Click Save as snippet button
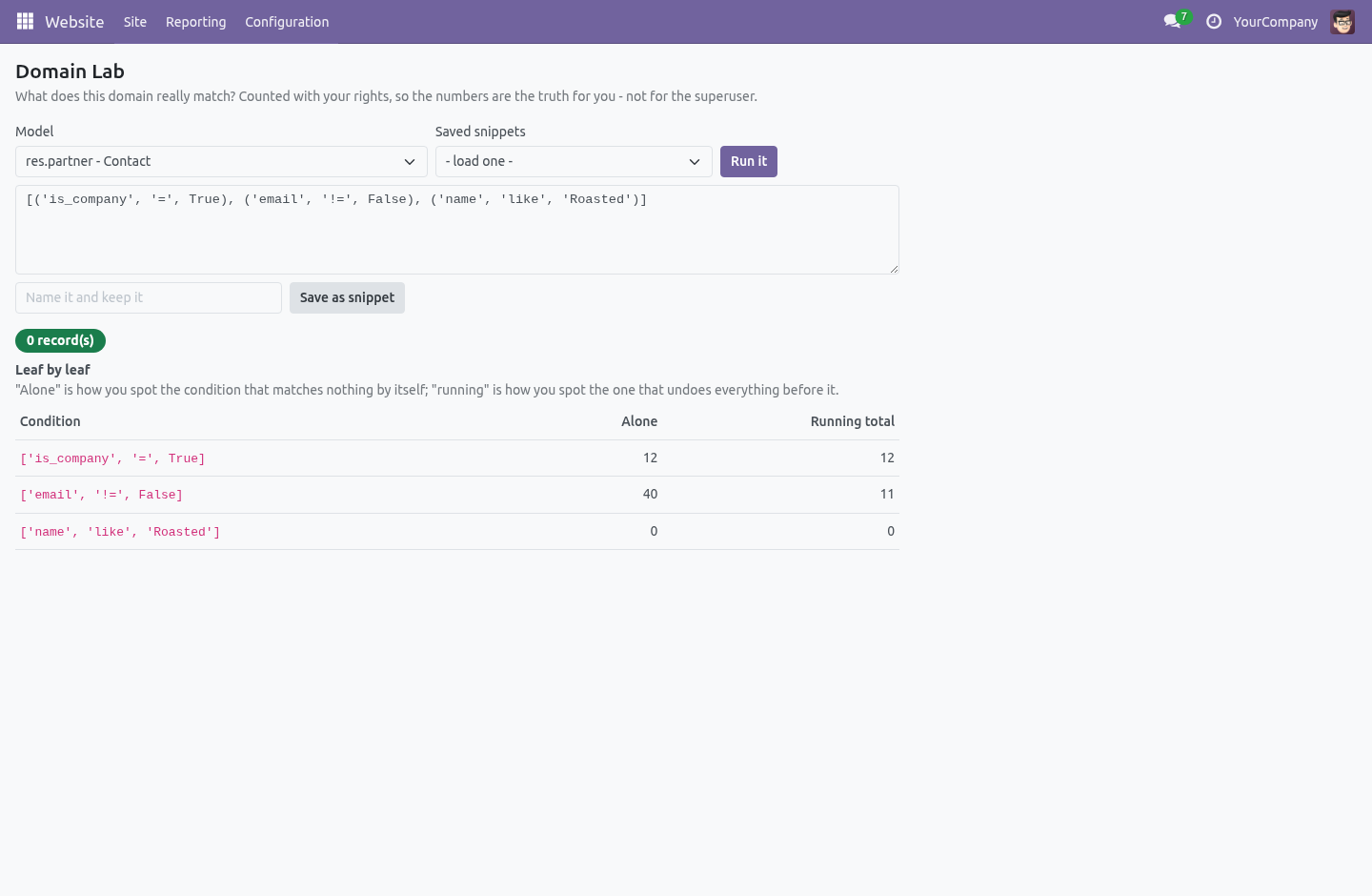This screenshot has width=1372, height=896. (347, 297)
